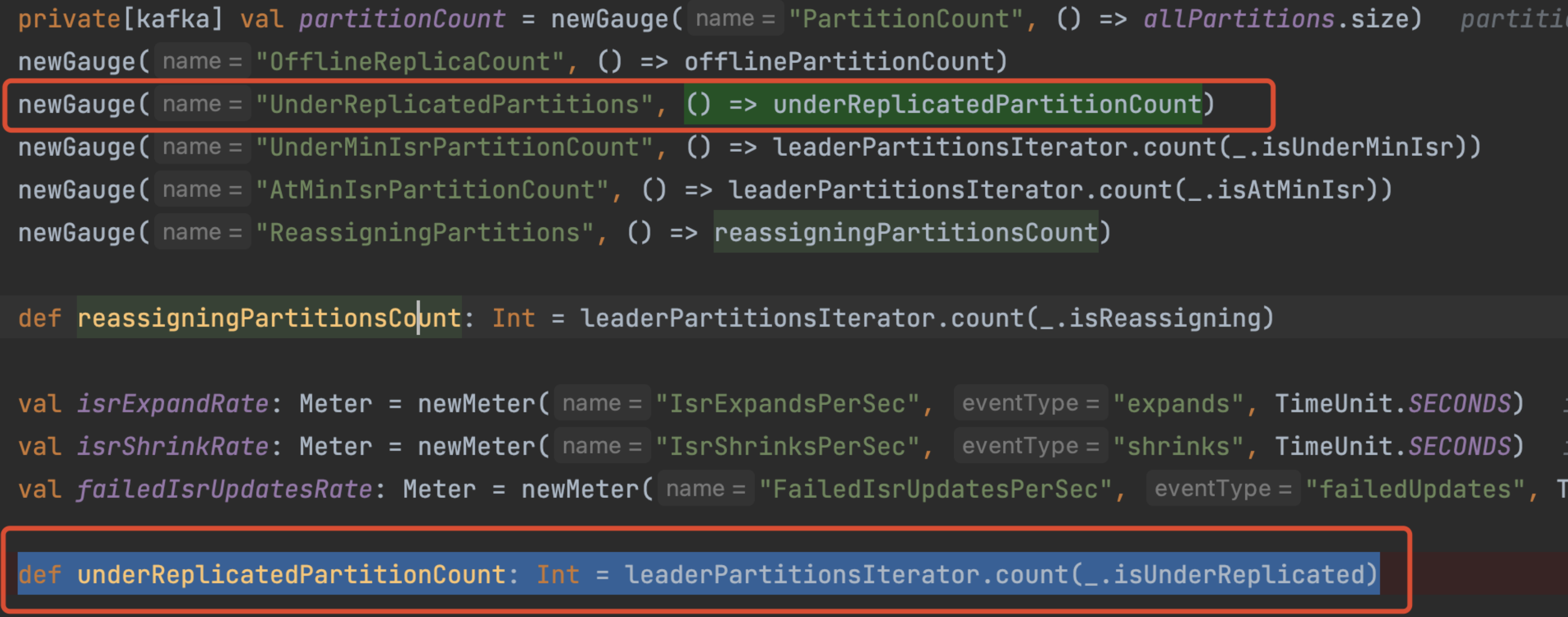Click the reassigningPartitionsCount reference in the newGauge call
Viewport: 1568px width, 617px height.
point(906,232)
